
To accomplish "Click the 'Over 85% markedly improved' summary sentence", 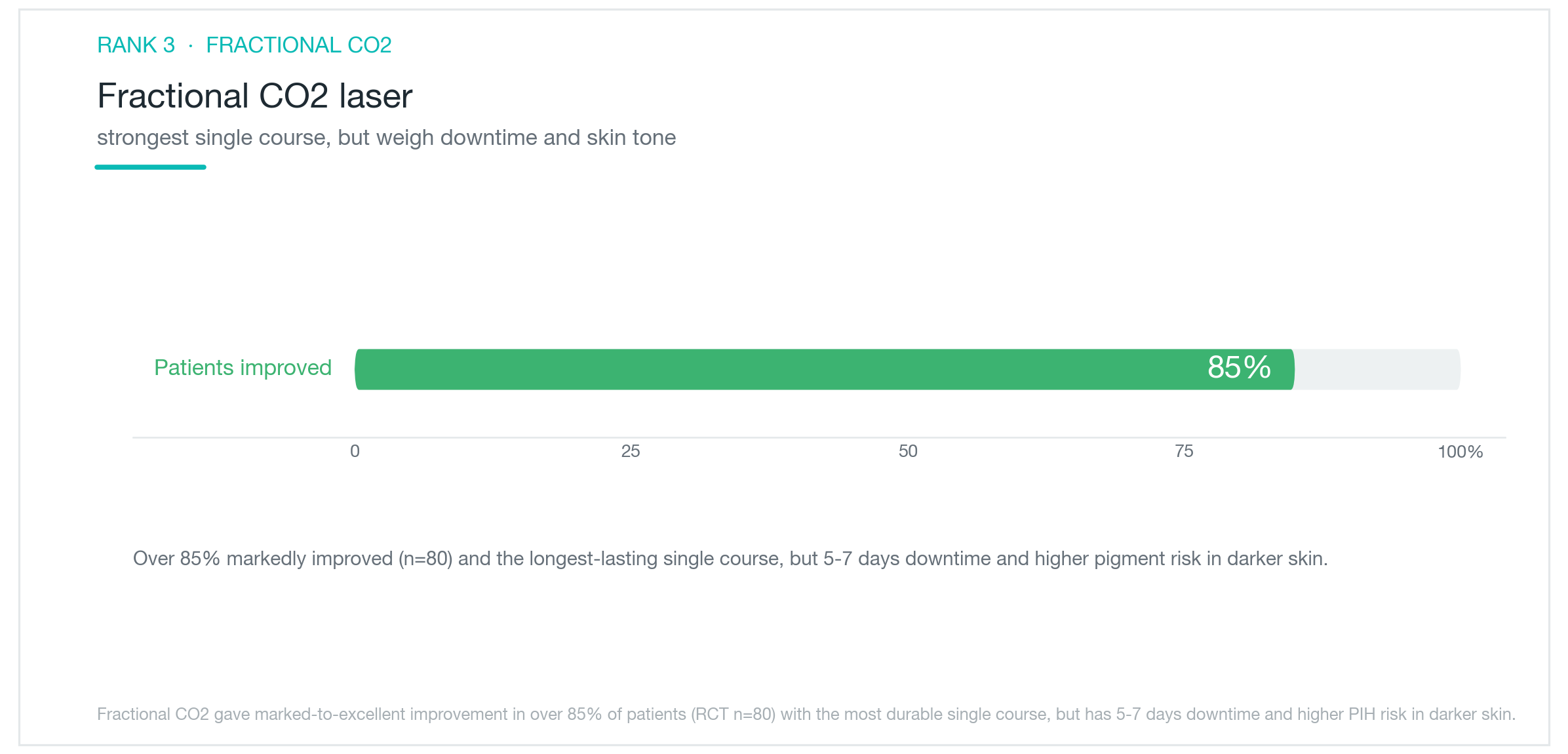I will point(730,559).
